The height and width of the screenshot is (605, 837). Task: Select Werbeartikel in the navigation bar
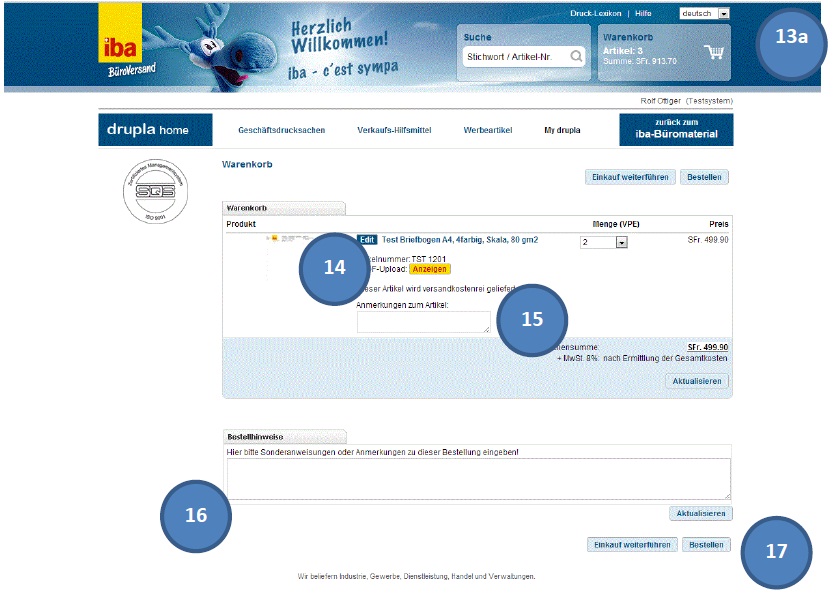(x=489, y=130)
